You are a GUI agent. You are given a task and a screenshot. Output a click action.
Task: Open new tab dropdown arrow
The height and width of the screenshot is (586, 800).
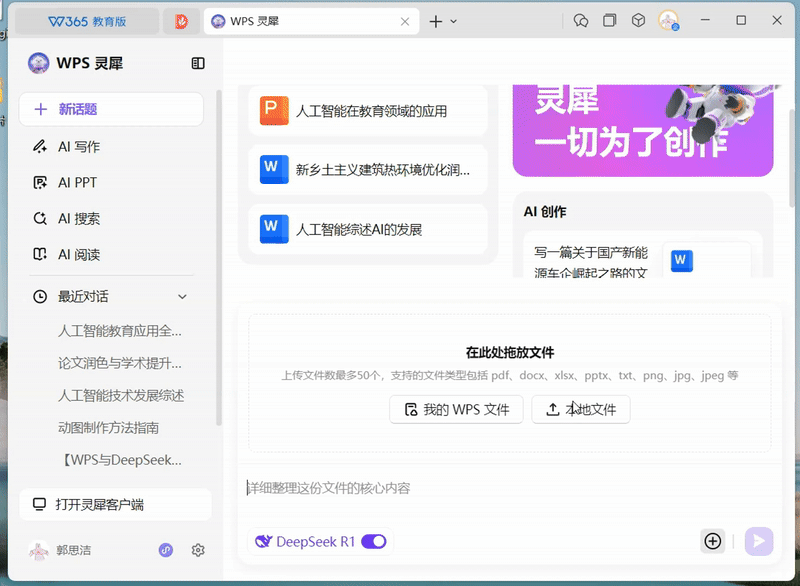(x=454, y=21)
